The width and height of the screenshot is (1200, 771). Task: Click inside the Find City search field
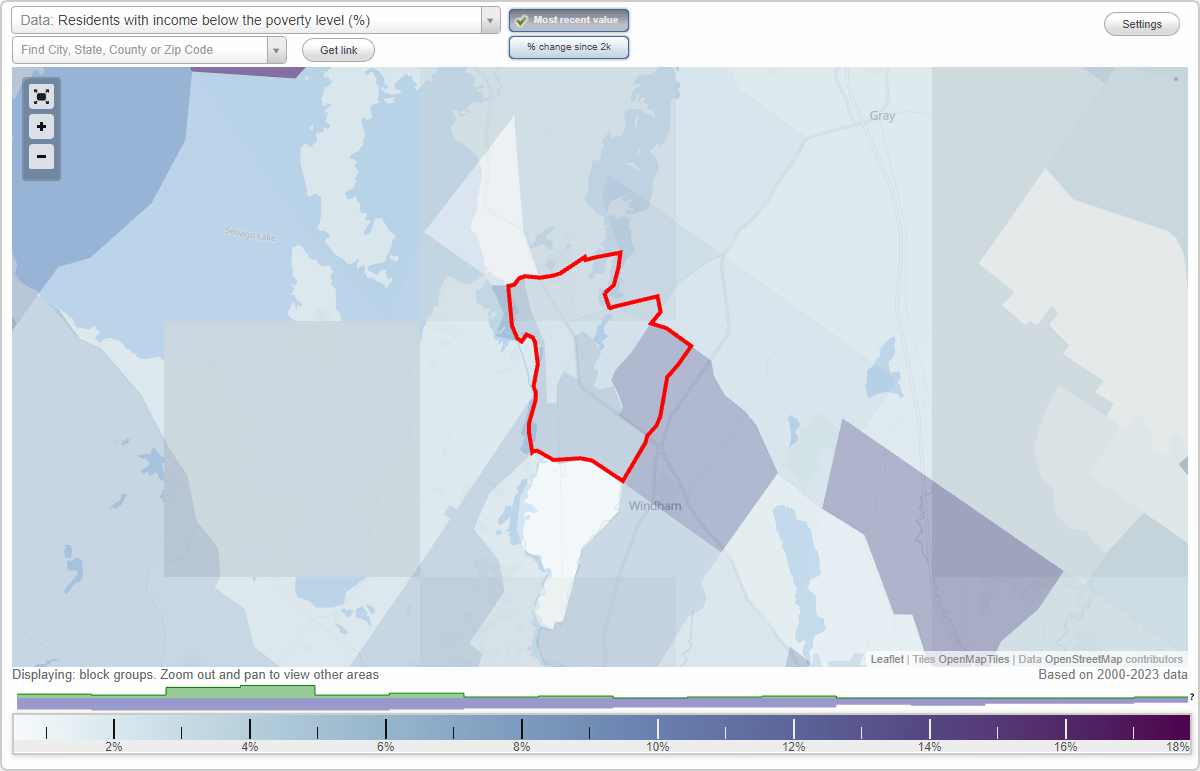click(x=140, y=49)
